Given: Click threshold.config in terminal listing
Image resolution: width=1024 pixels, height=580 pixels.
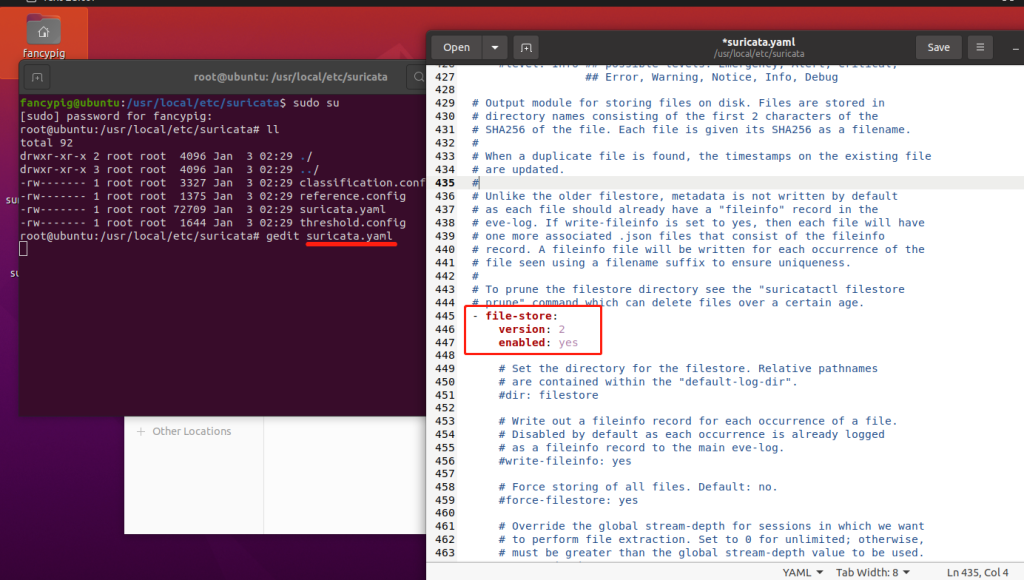Looking at the screenshot, I should (x=353, y=223).
